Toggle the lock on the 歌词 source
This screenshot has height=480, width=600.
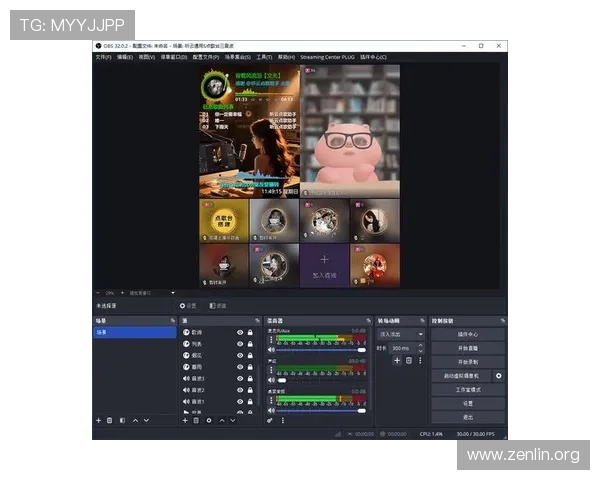250,332
